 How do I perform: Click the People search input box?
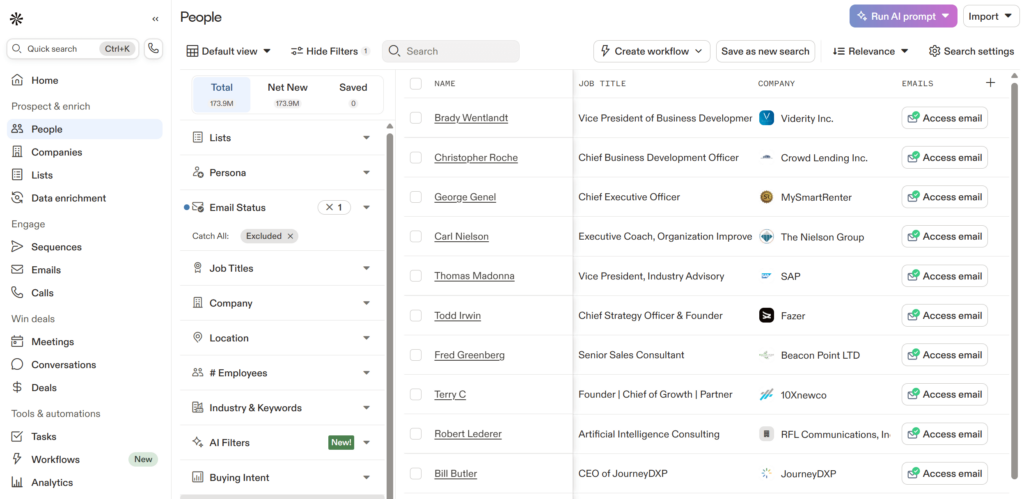point(451,51)
